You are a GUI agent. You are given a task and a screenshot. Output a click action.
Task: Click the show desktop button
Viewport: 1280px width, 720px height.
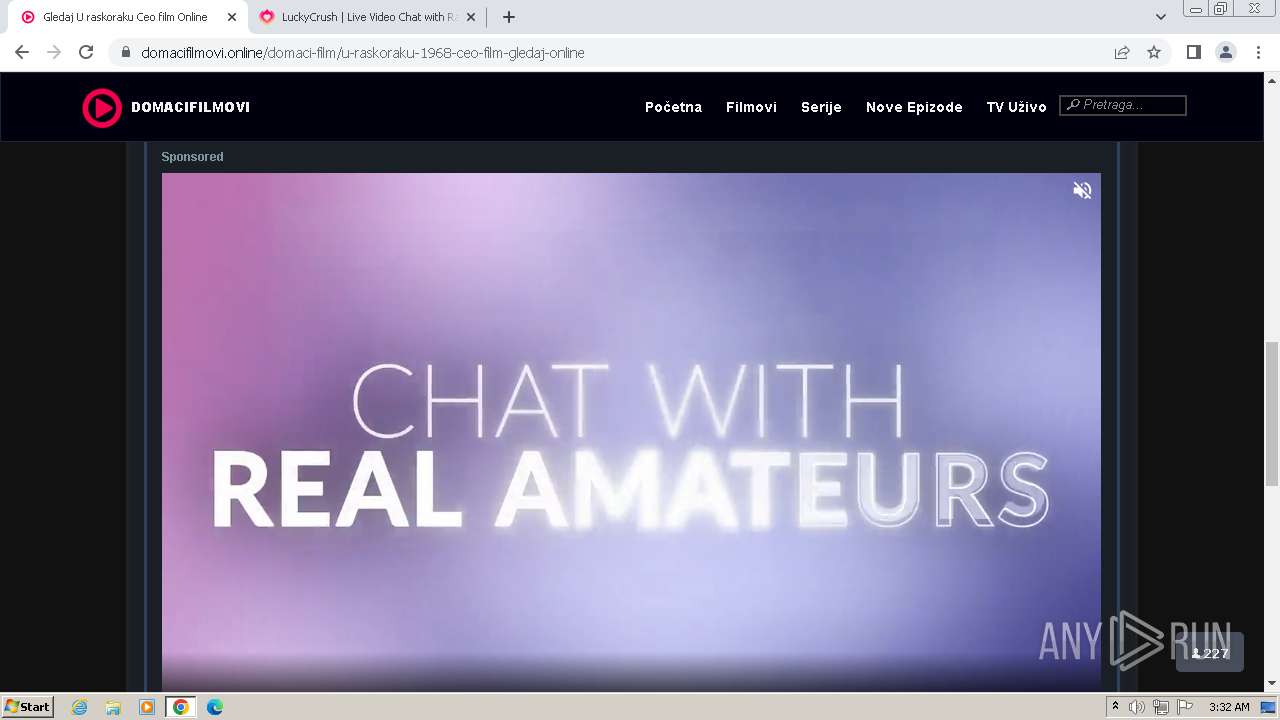click(1269, 707)
